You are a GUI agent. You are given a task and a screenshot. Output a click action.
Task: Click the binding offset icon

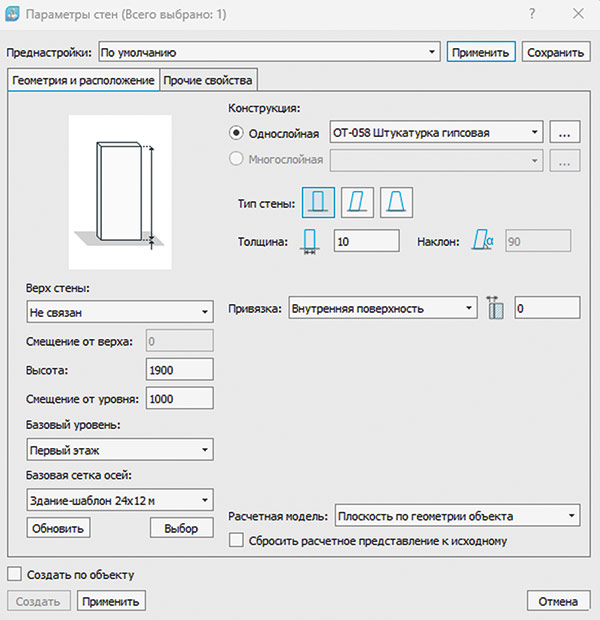[x=495, y=308]
